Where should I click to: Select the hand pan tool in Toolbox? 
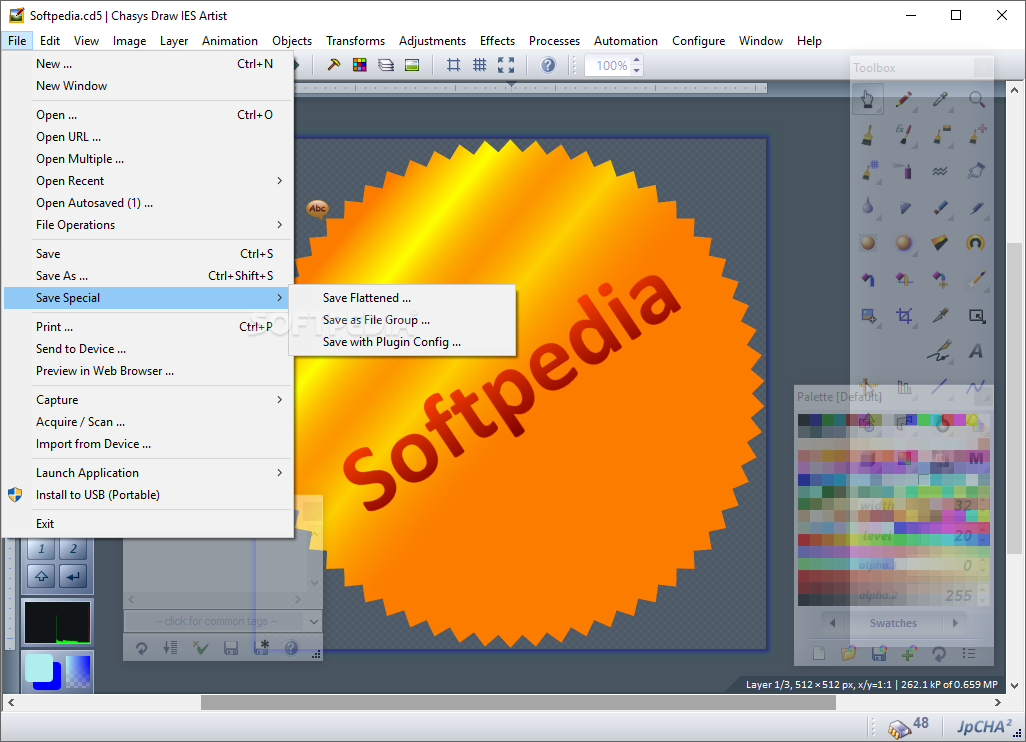tap(868, 99)
